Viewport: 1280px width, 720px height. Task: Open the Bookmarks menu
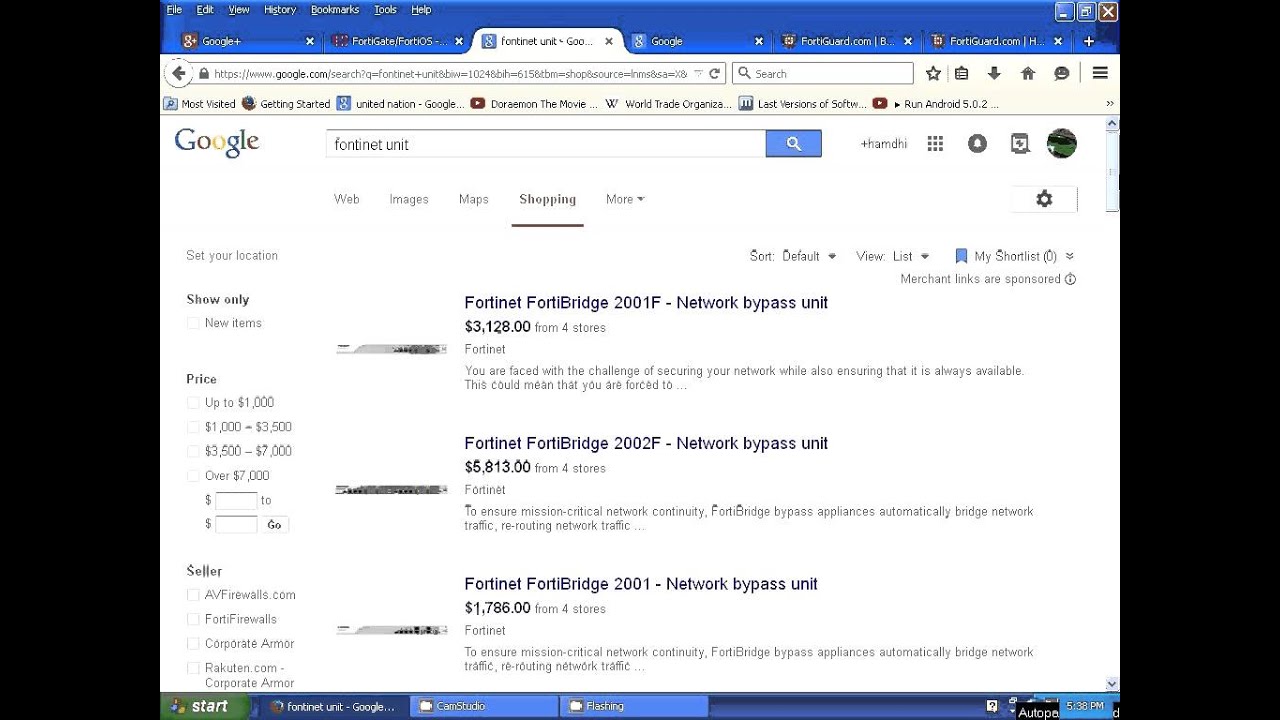click(x=335, y=9)
